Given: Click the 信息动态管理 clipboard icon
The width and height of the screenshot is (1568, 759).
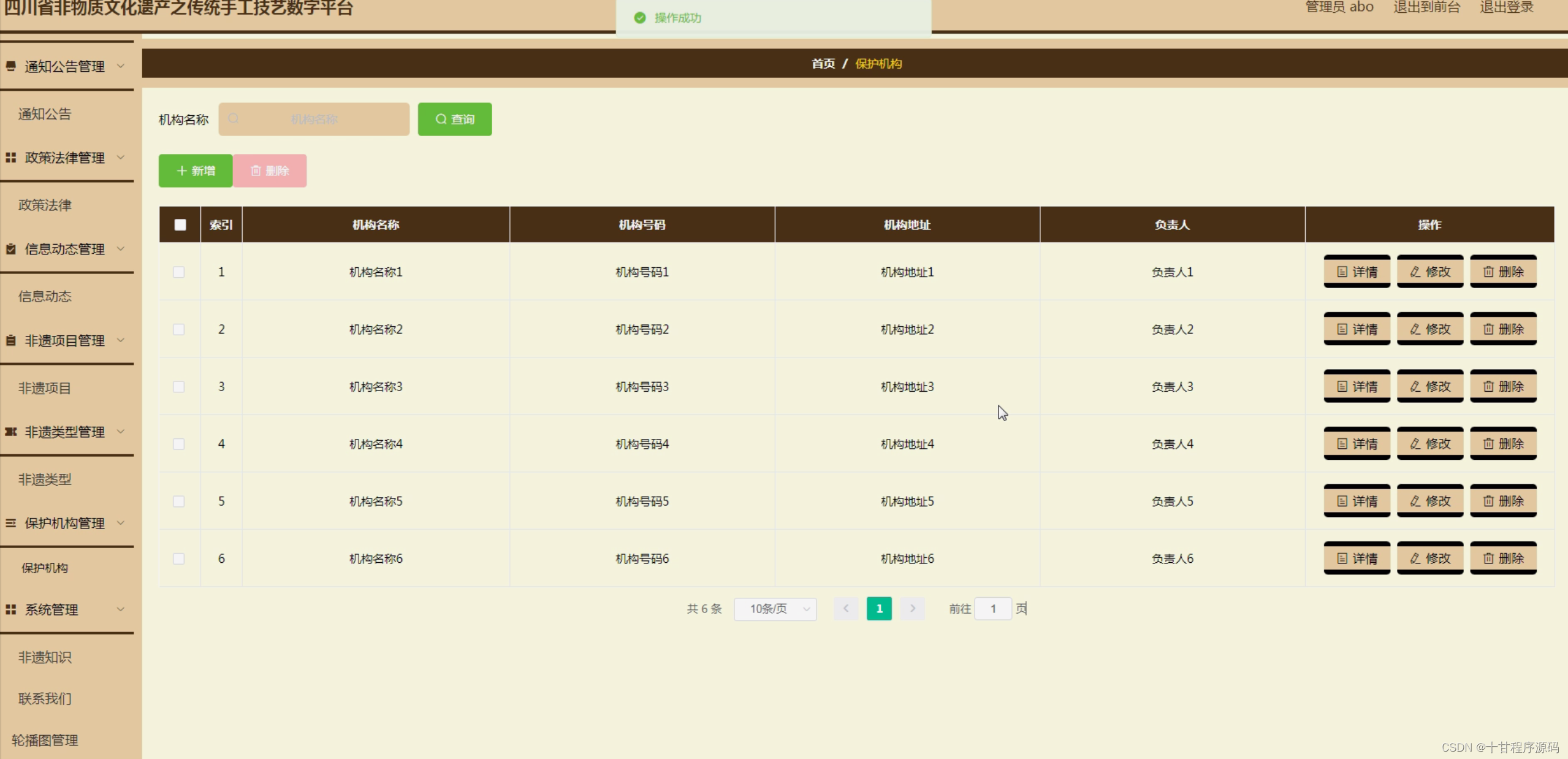Looking at the screenshot, I should (x=11, y=249).
